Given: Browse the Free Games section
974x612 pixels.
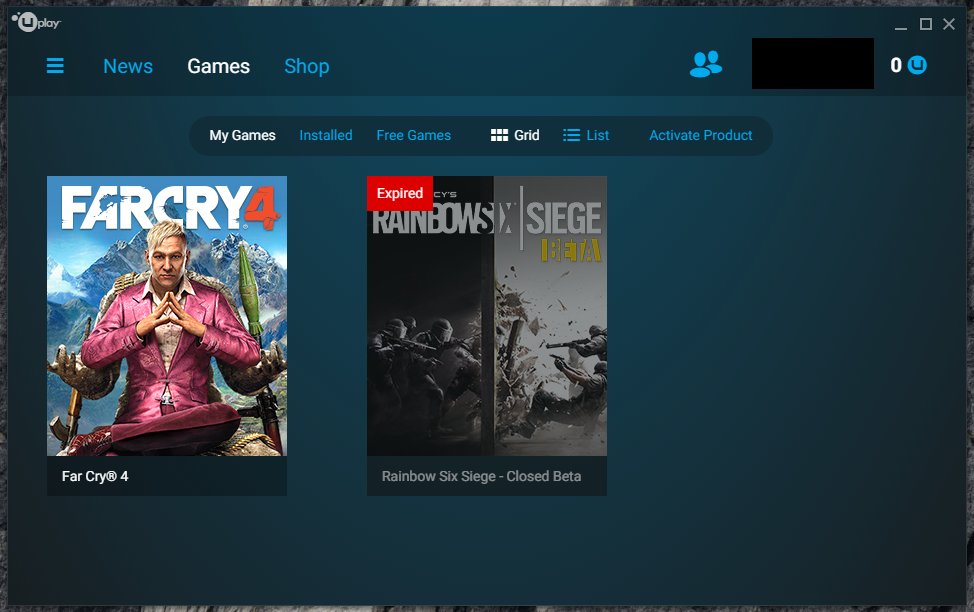Looking at the screenshot, I should [x=414, y=135].
